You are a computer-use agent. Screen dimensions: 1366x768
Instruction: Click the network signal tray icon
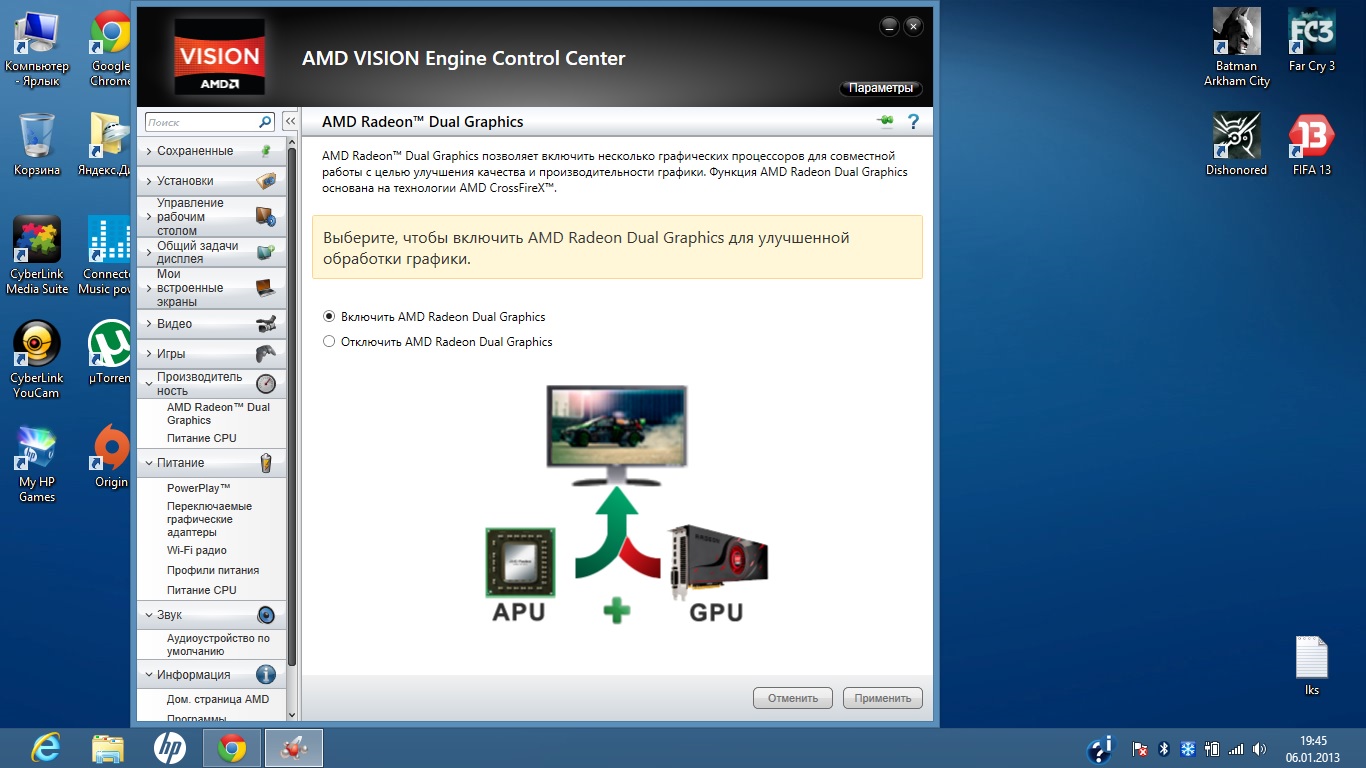point(1236,748)
